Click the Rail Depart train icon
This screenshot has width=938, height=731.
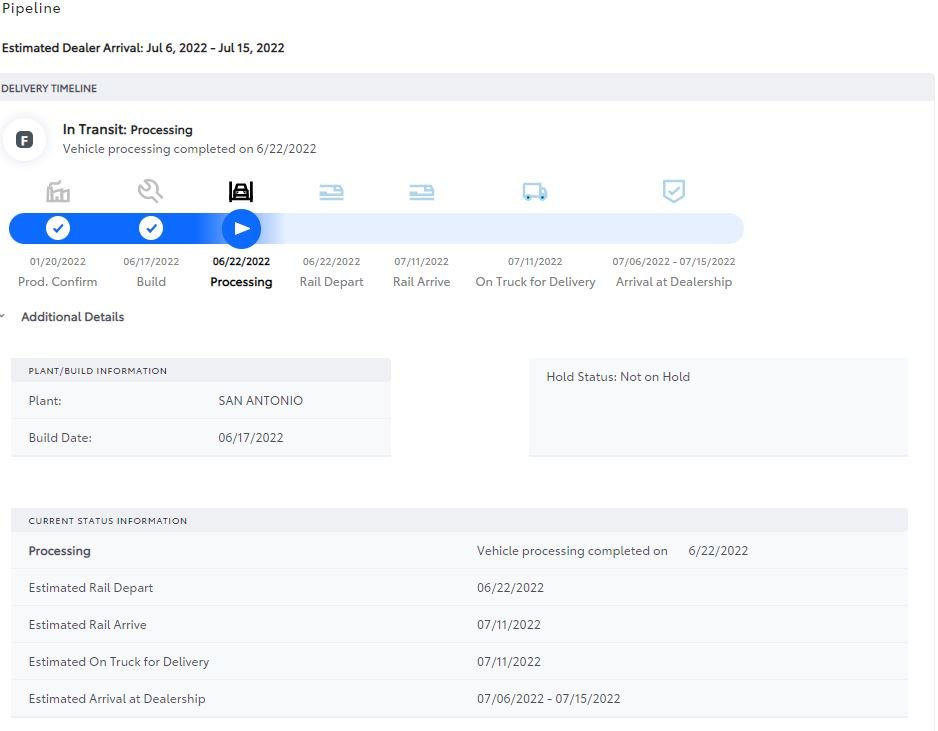pyautogui.click(x=331, y=192)
